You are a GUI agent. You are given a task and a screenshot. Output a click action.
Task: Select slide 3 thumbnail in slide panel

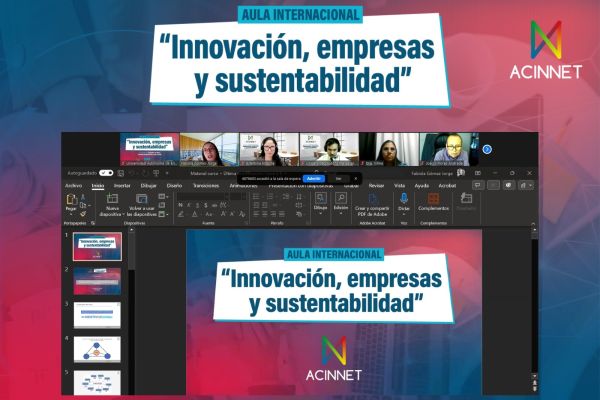pos(97,315)
